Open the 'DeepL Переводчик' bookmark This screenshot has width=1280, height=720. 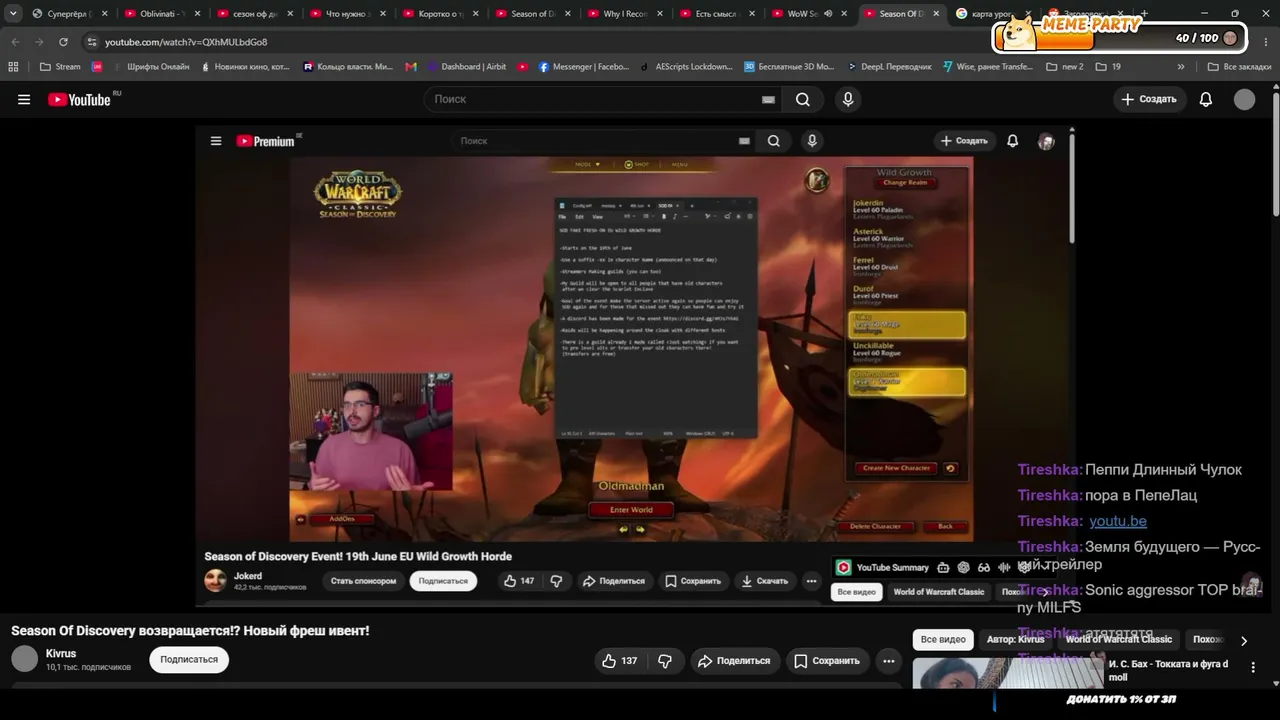[888, 67]
